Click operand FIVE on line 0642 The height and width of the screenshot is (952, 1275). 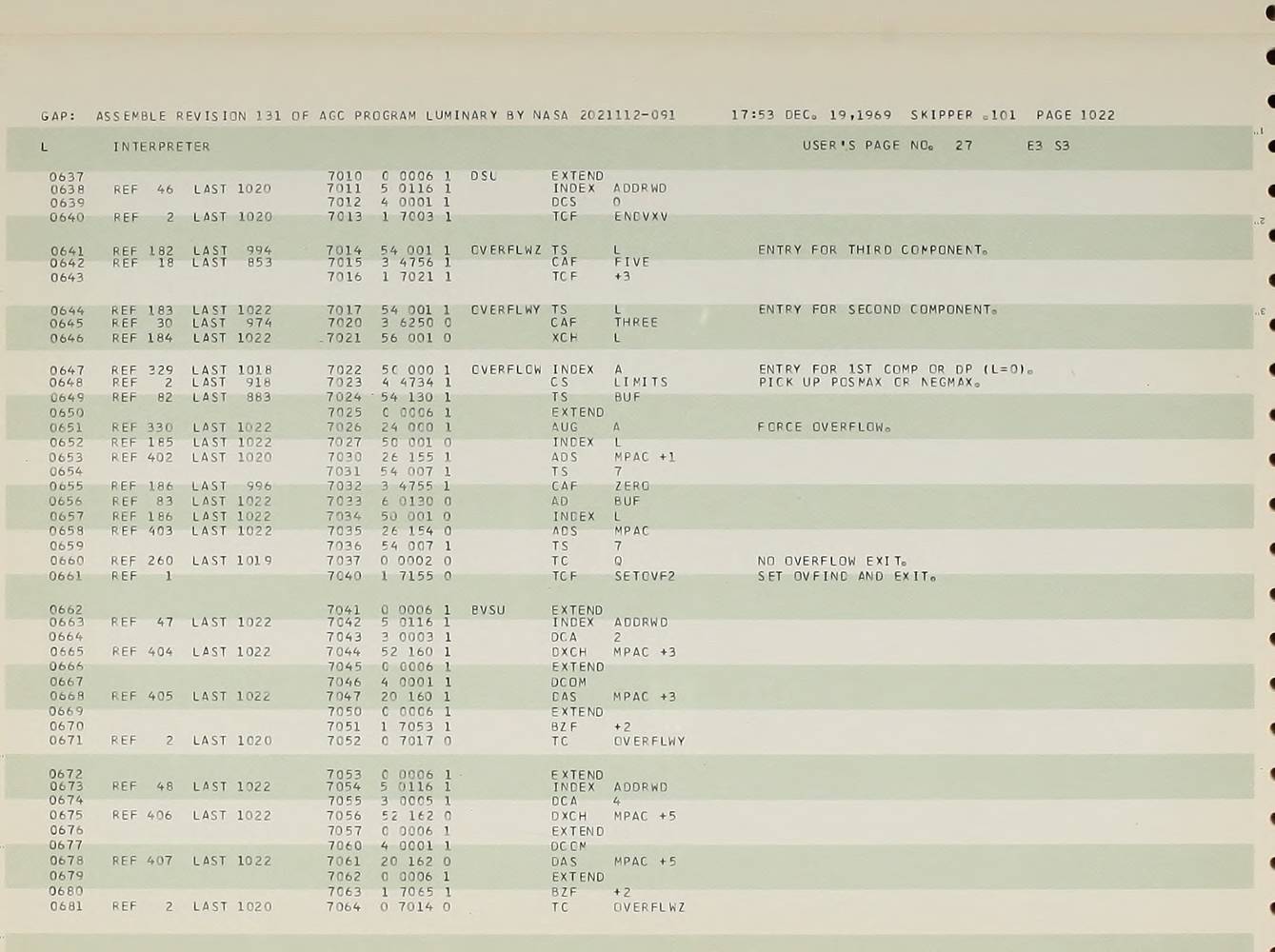632,262
